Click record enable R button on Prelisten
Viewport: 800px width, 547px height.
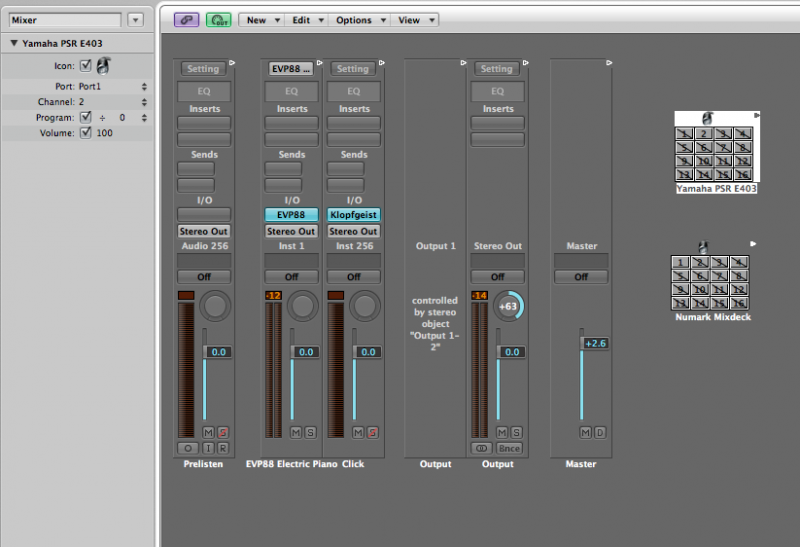coord(223,448)
